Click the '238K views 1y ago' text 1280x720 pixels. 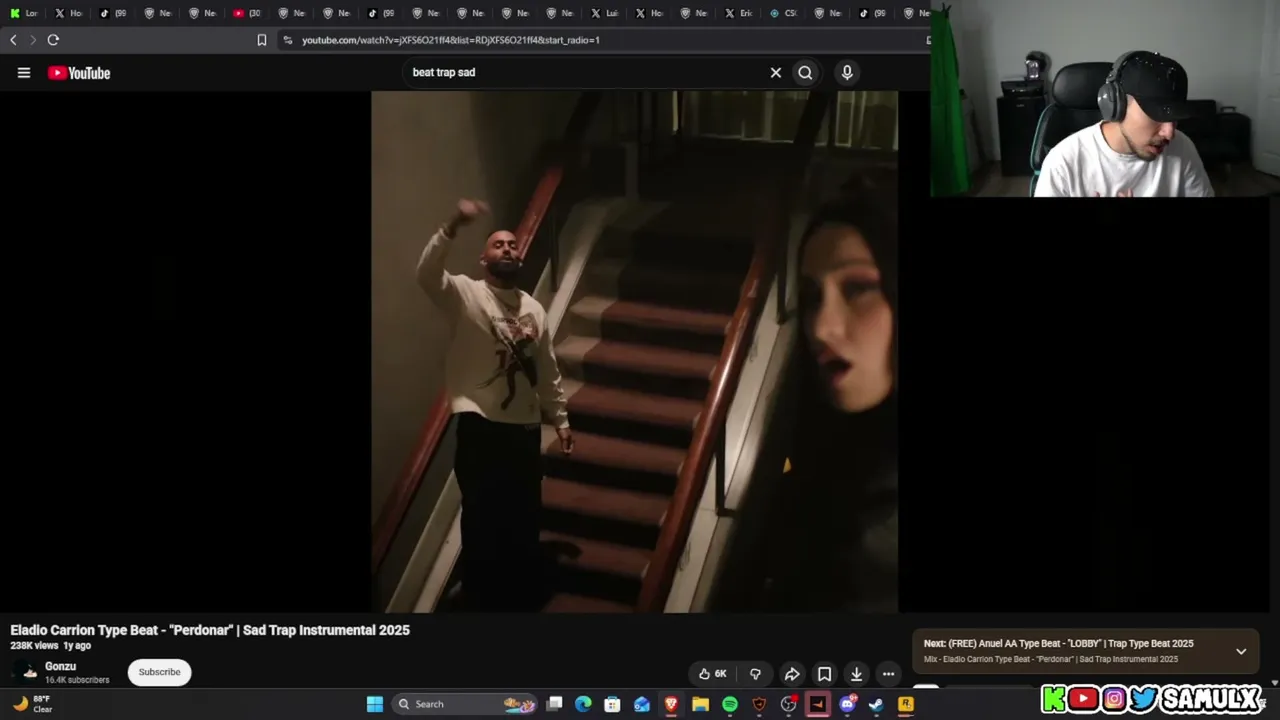coord(50,646)
